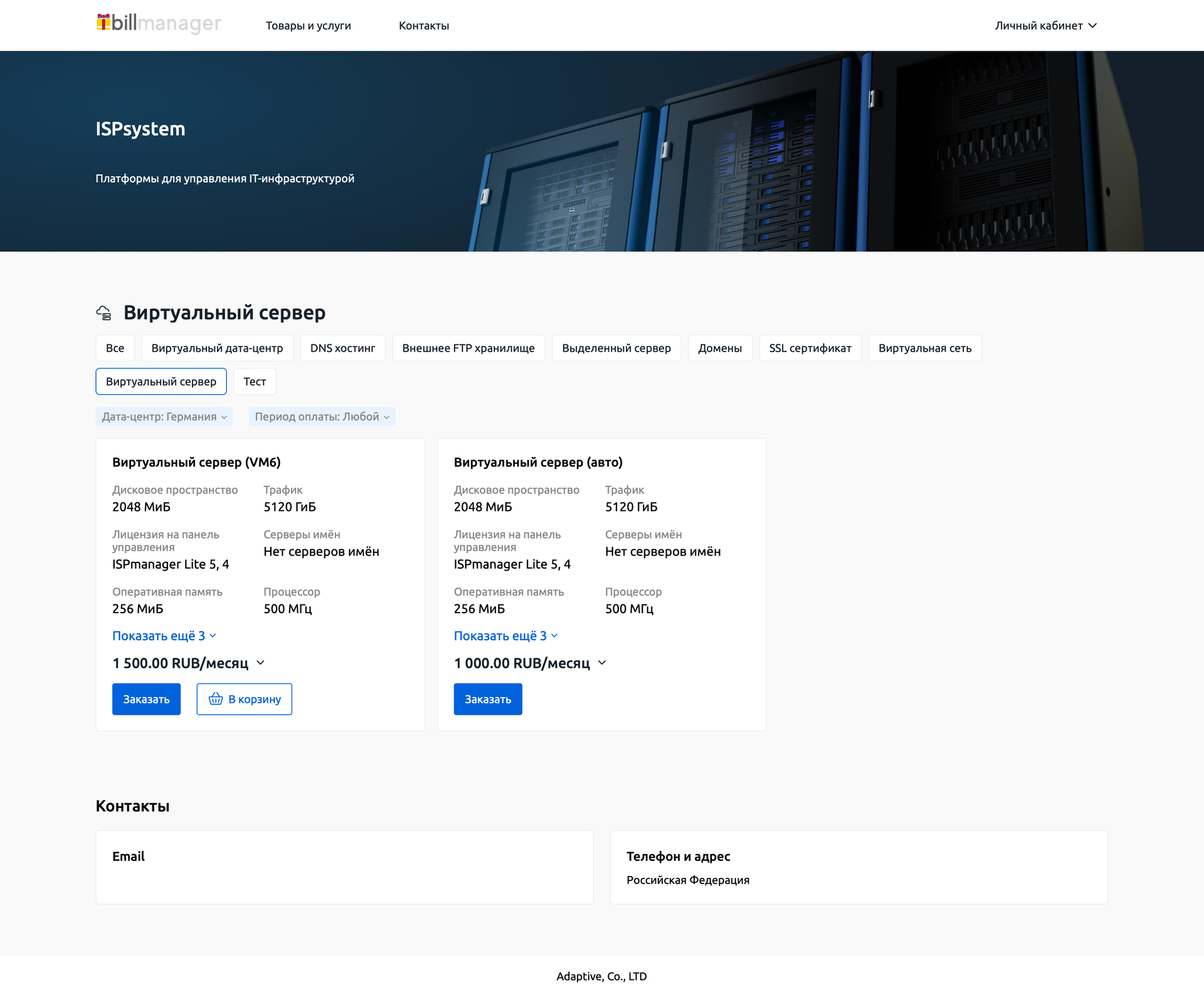Select Виртуальный дата-центр category tab
1204x997 pixels.
(x=217, y=348)
